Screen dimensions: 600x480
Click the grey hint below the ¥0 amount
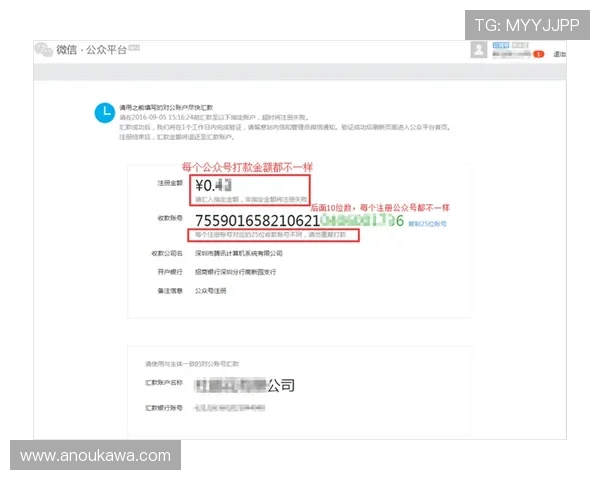(x=251, y=199)
